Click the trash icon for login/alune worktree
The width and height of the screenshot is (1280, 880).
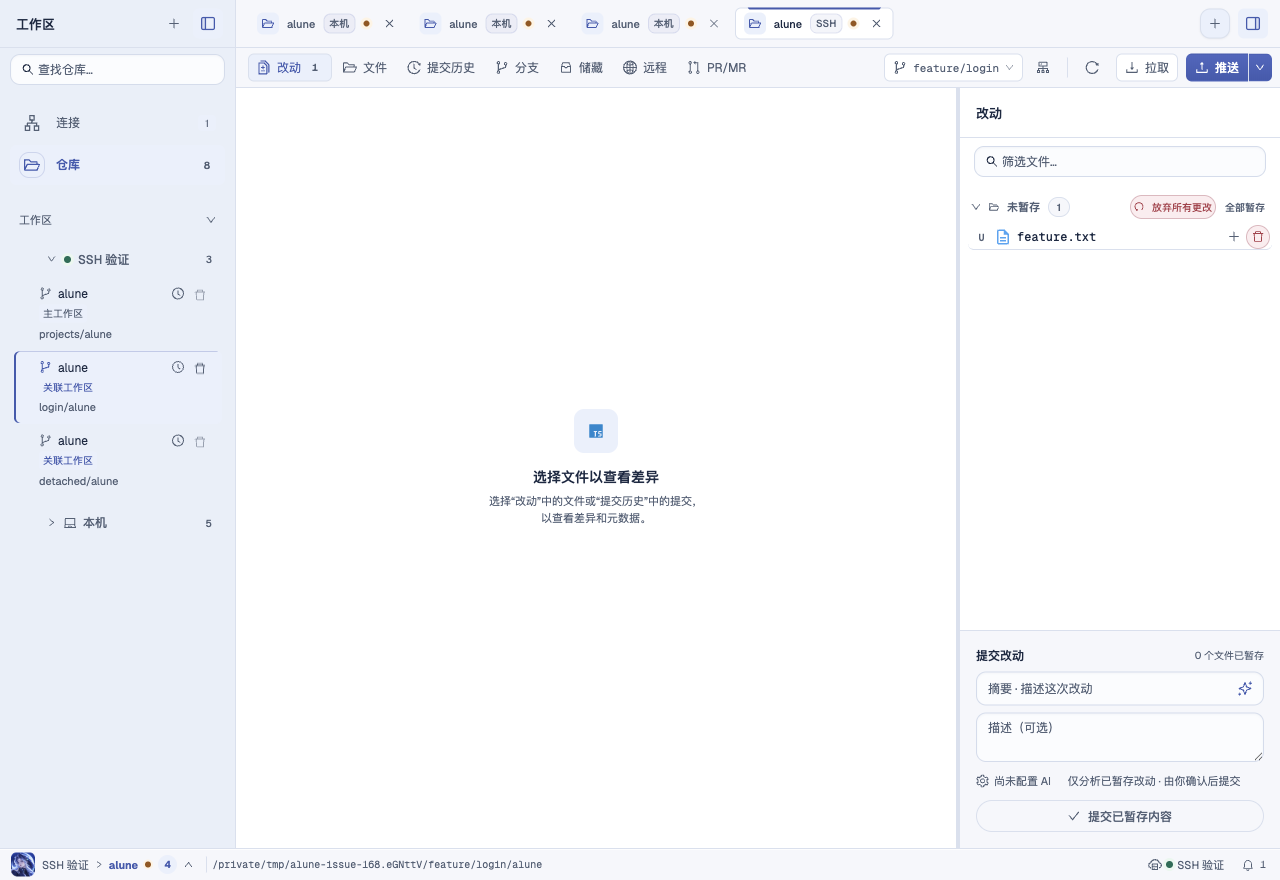click(x=200, y=368)
